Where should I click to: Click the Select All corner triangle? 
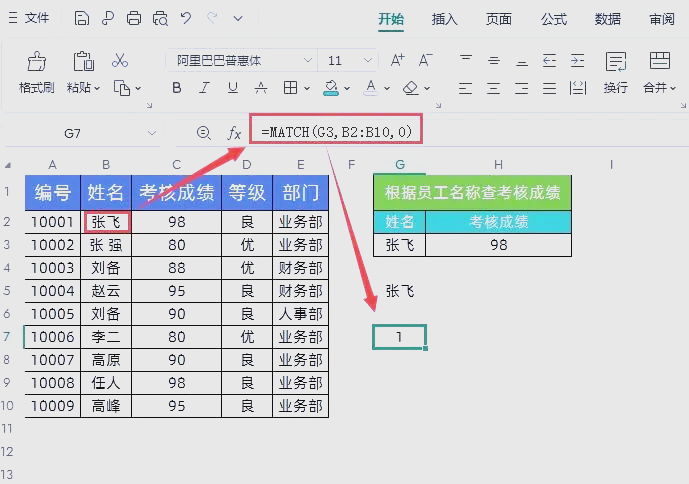[x=7, y=165]
